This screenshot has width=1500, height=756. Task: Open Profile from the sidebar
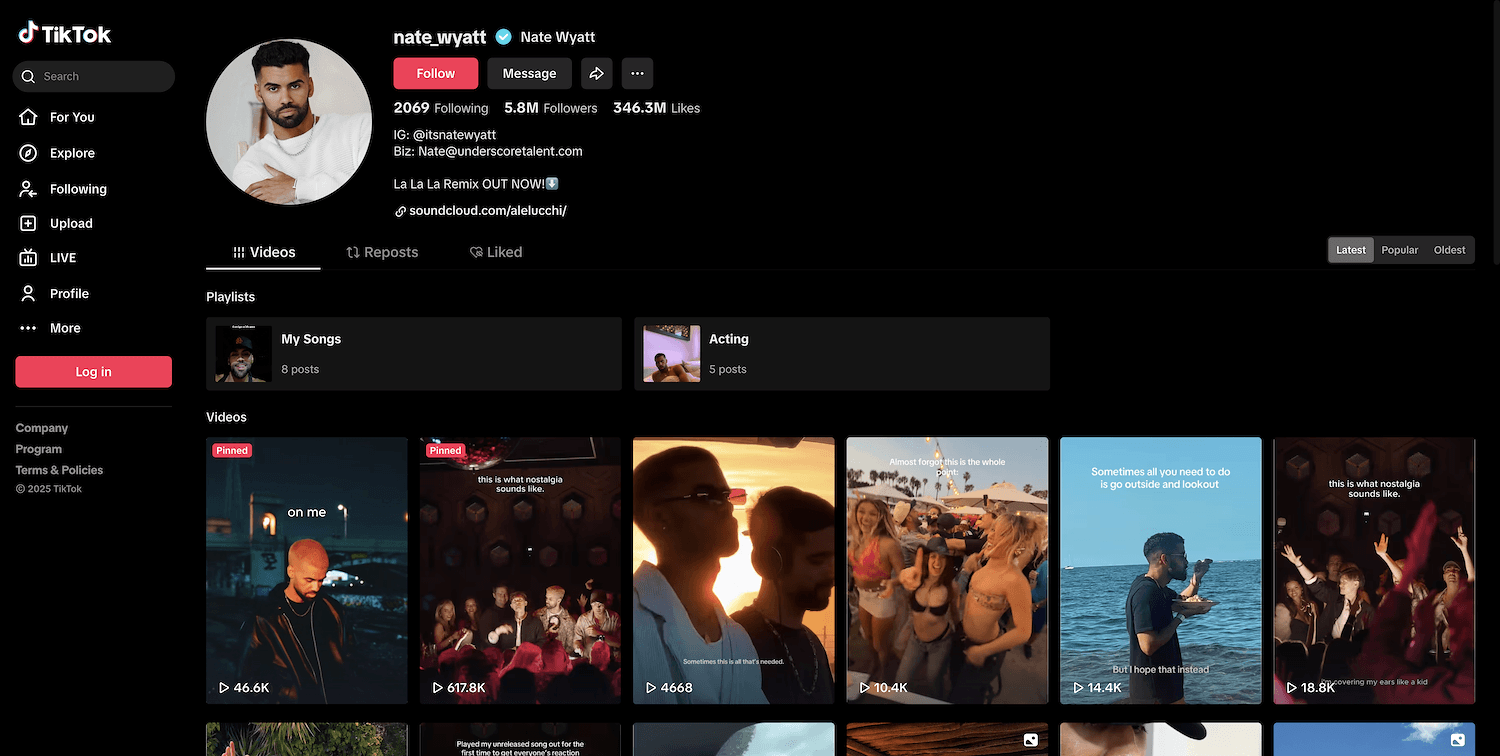point(69,293)
